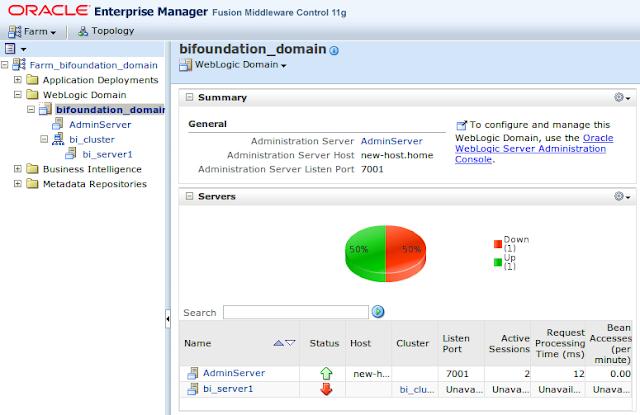Click the search go arrow icon
Viewport: 640px width, 415px height.
coord(378,312)
